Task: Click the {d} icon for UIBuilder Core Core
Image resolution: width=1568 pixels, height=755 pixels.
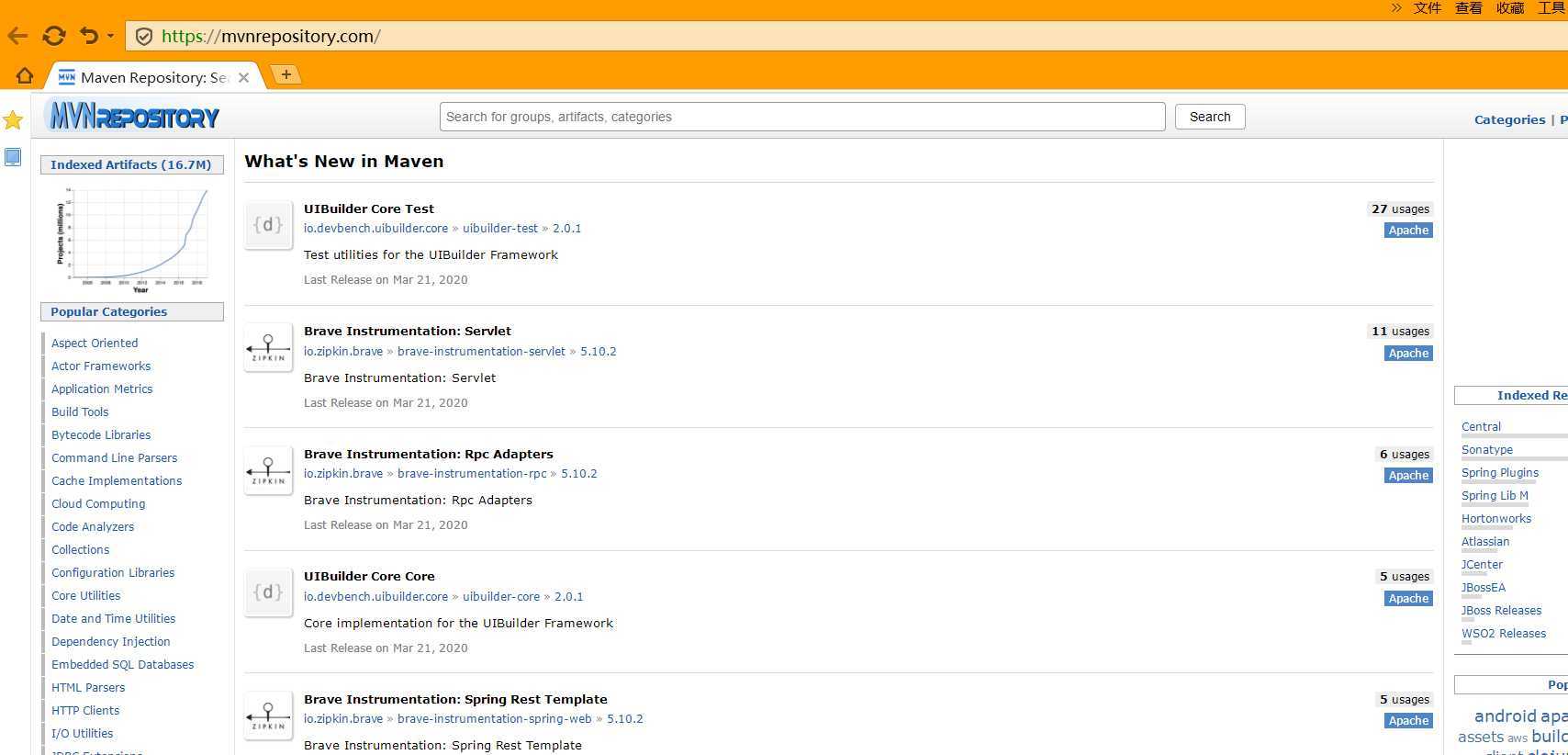Action: (x=268, y=593)
